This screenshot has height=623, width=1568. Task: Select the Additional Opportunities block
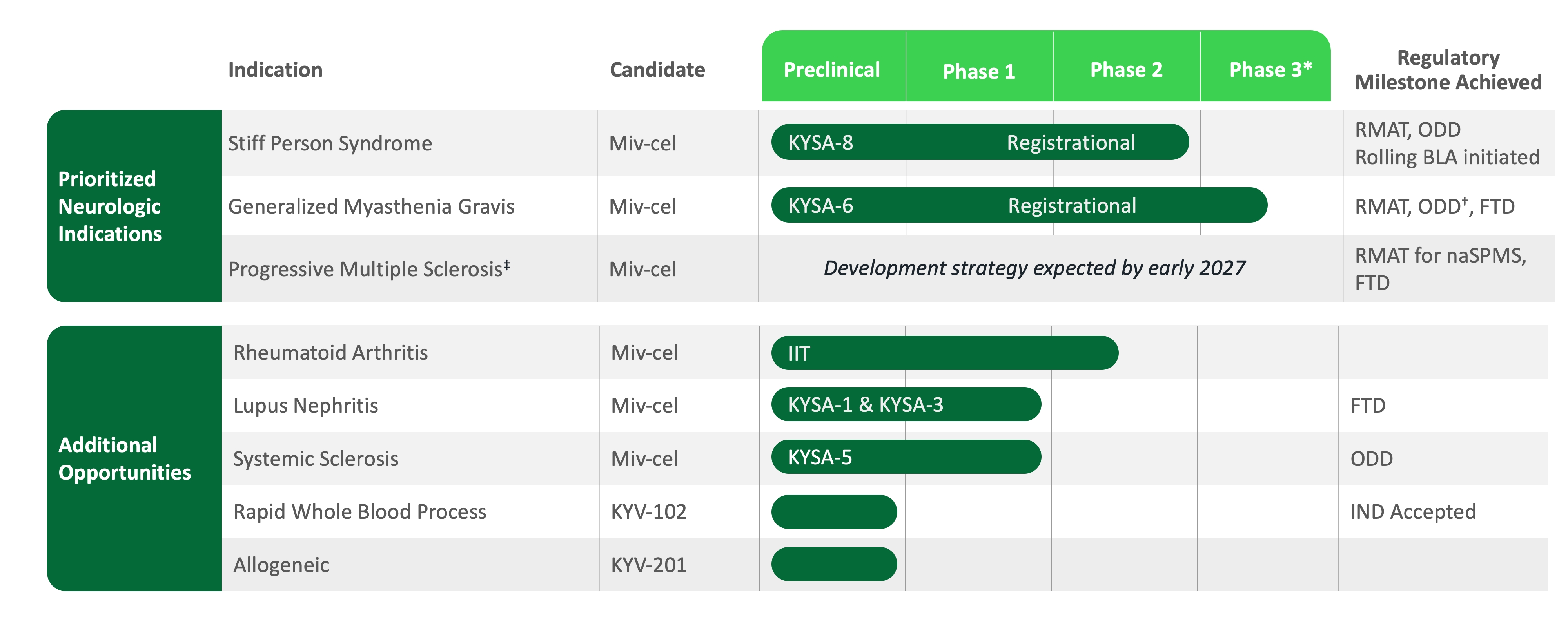(x=134, y=459)
